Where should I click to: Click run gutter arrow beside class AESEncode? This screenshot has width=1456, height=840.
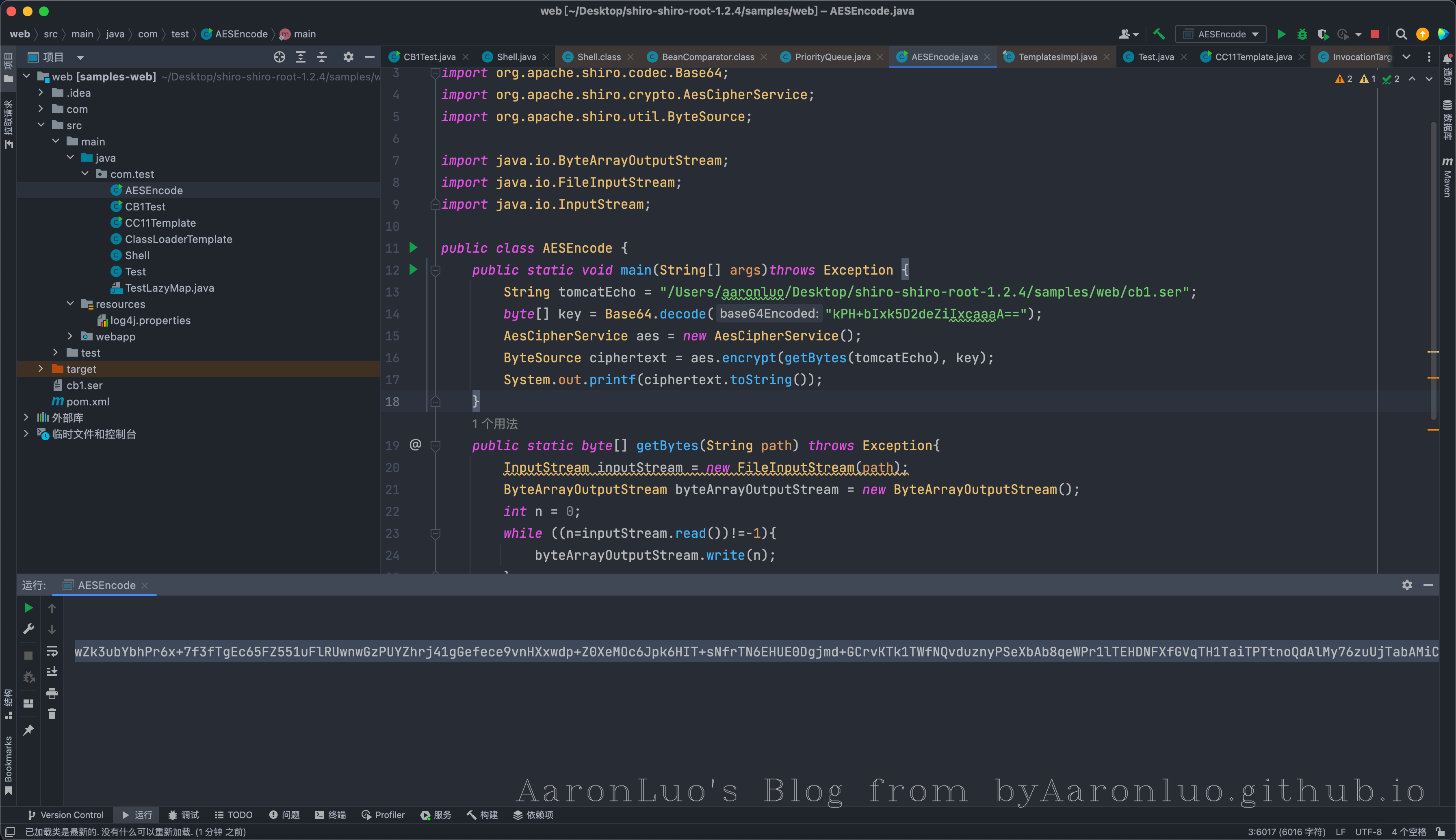coord(413,247)
